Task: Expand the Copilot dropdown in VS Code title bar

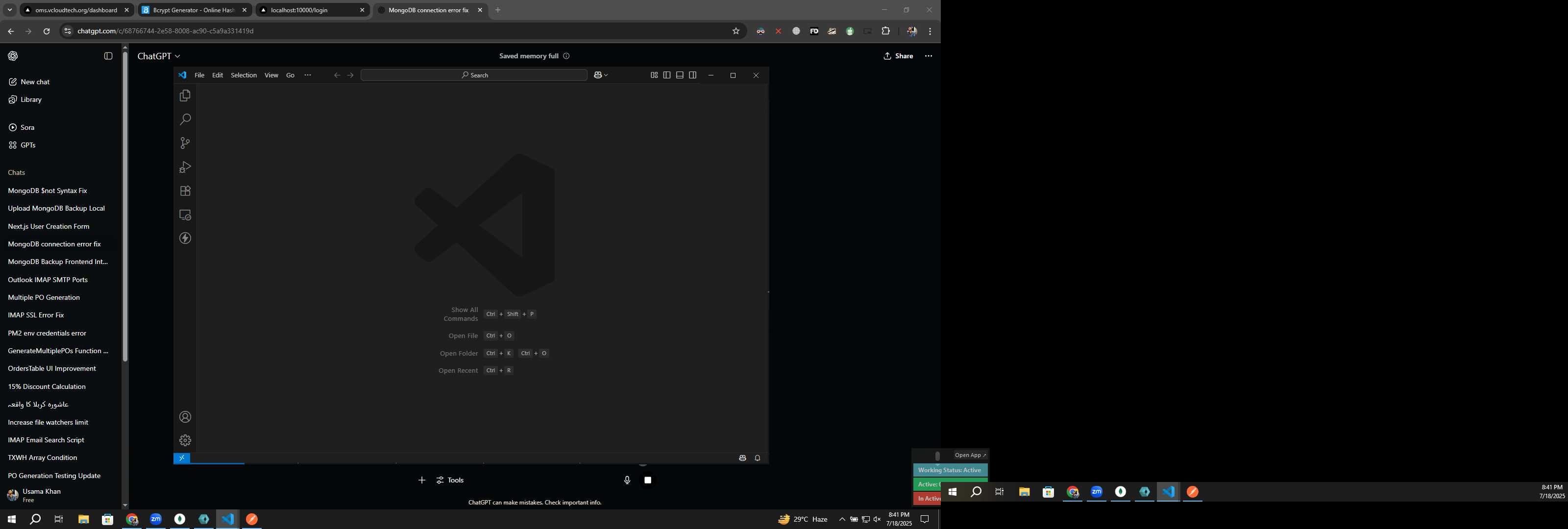Action: (606, 75)
